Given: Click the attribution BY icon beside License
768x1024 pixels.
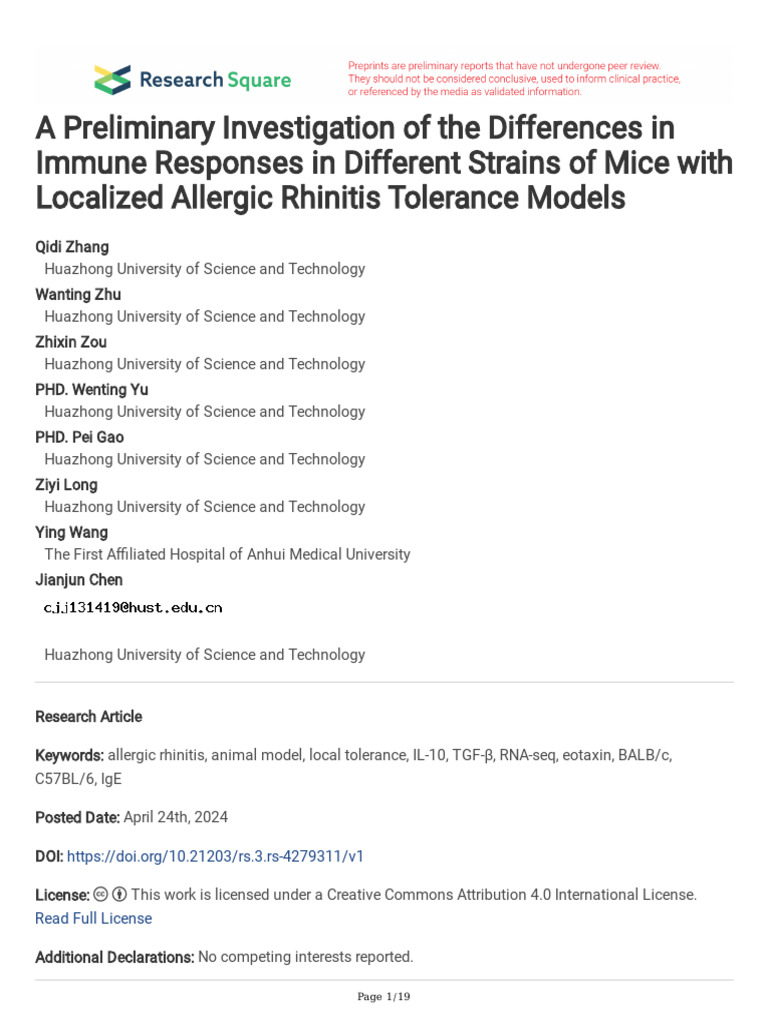Looking at the screenshot, I should [x=120, y=894].
